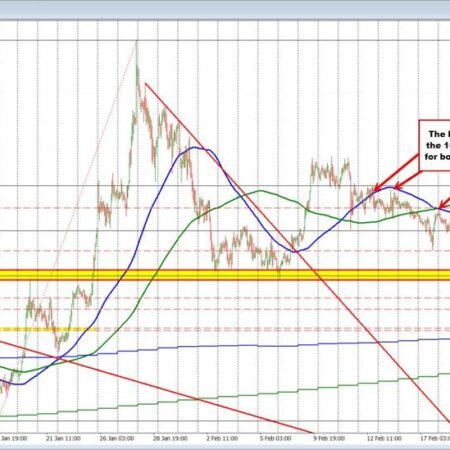Click the '9 Feb 19:00' time axis label

329,438
